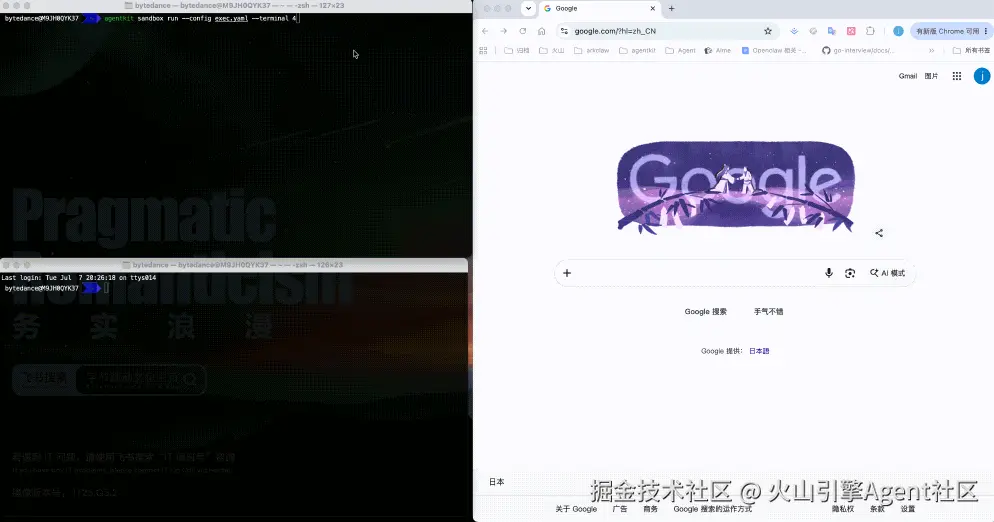Close the Google tab
This screenshot has height=522, width=994.
[652, 9]
